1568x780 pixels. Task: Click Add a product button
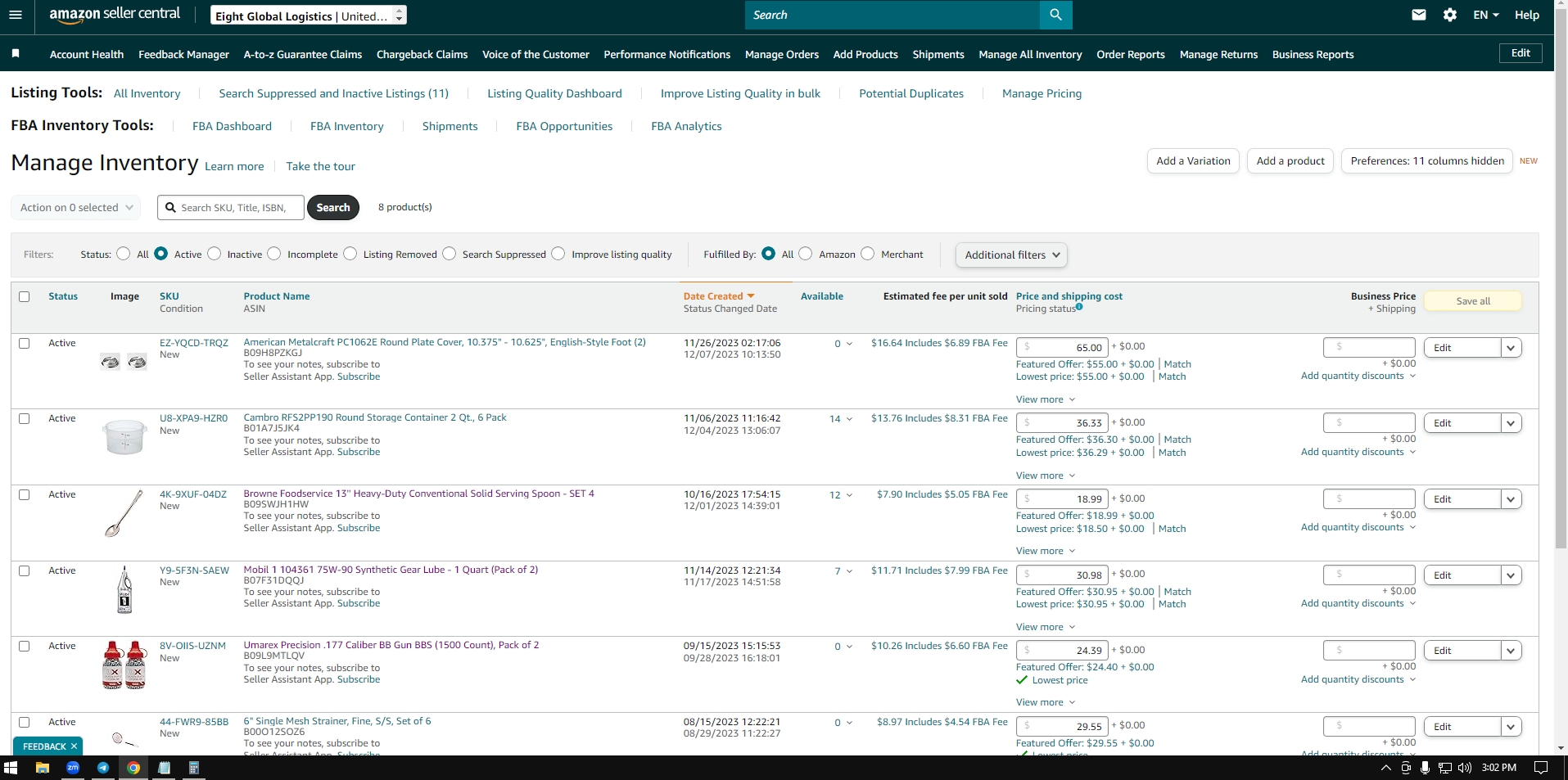click(1290, 161)
